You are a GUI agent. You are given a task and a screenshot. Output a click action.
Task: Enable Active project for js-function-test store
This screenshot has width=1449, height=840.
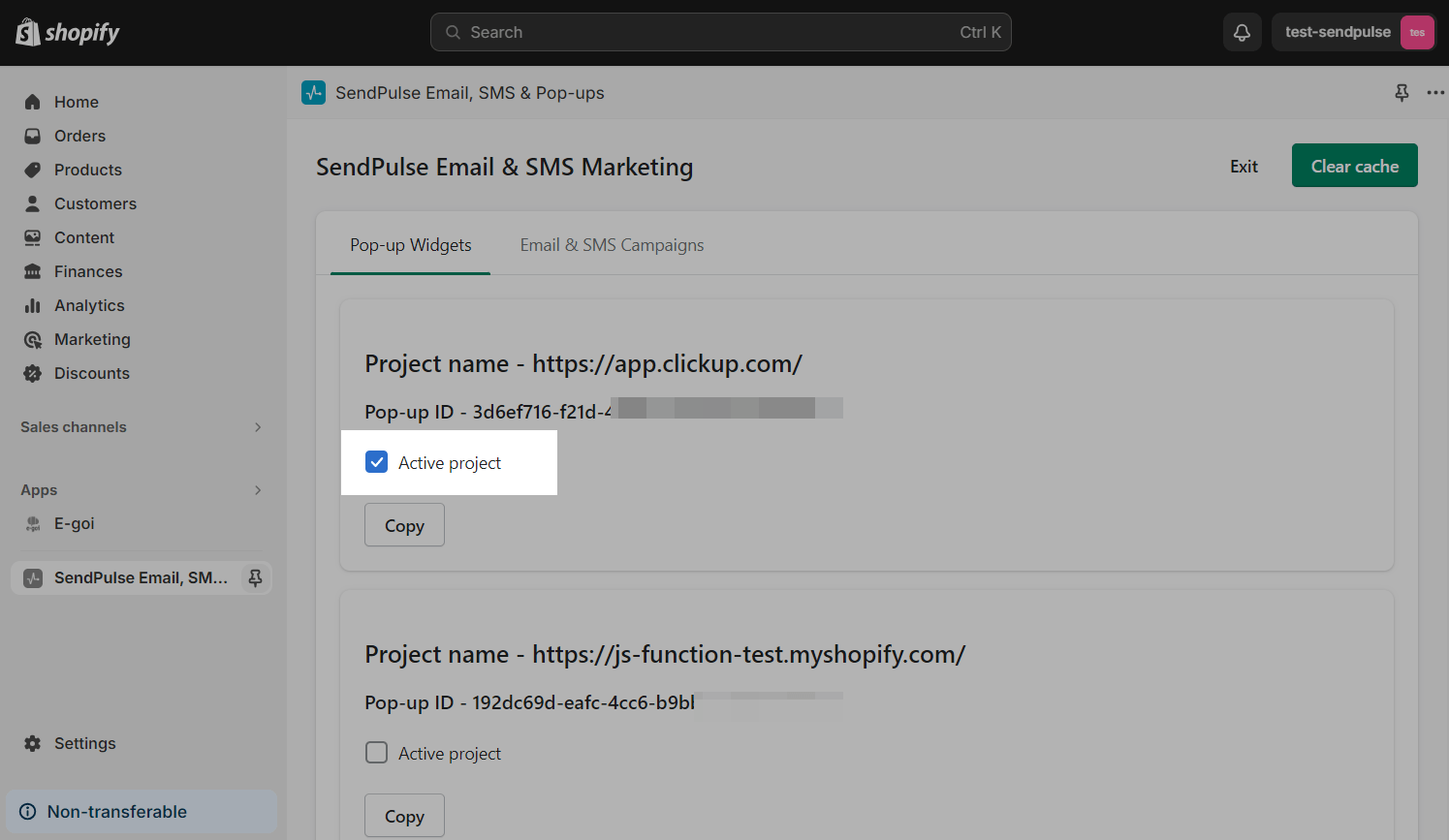coord(377,753)
